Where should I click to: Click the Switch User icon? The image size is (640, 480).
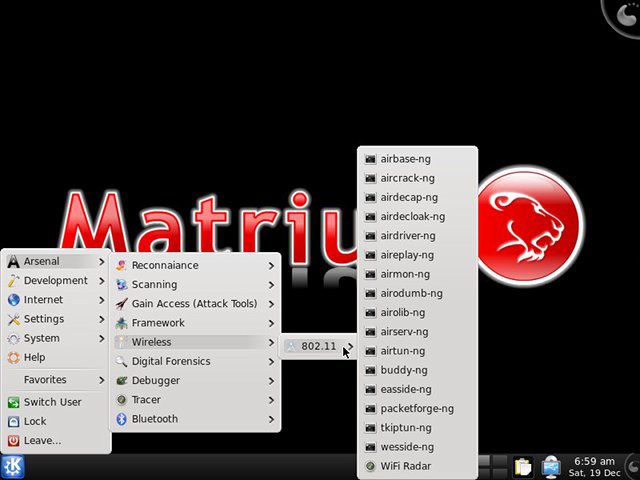tap(13, 402)
